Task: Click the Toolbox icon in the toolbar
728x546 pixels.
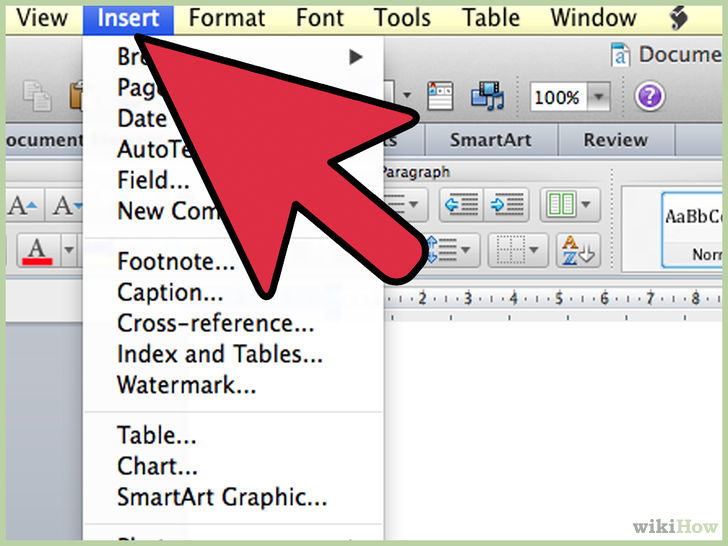Action: pyautogui.click(x=440, y=97)
